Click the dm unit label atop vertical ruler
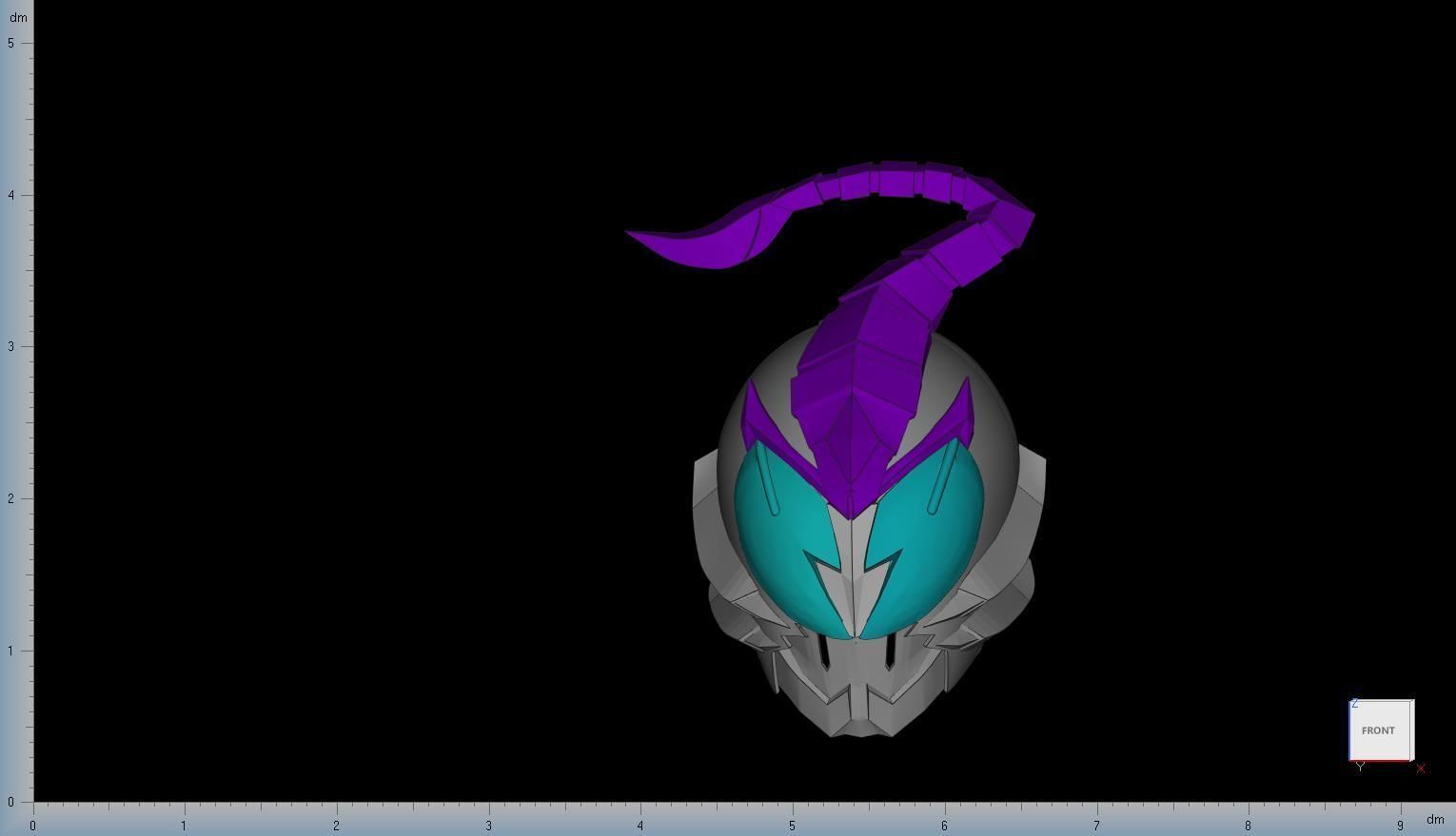This screenshot has width=1456, height=836. pos(18,17)
